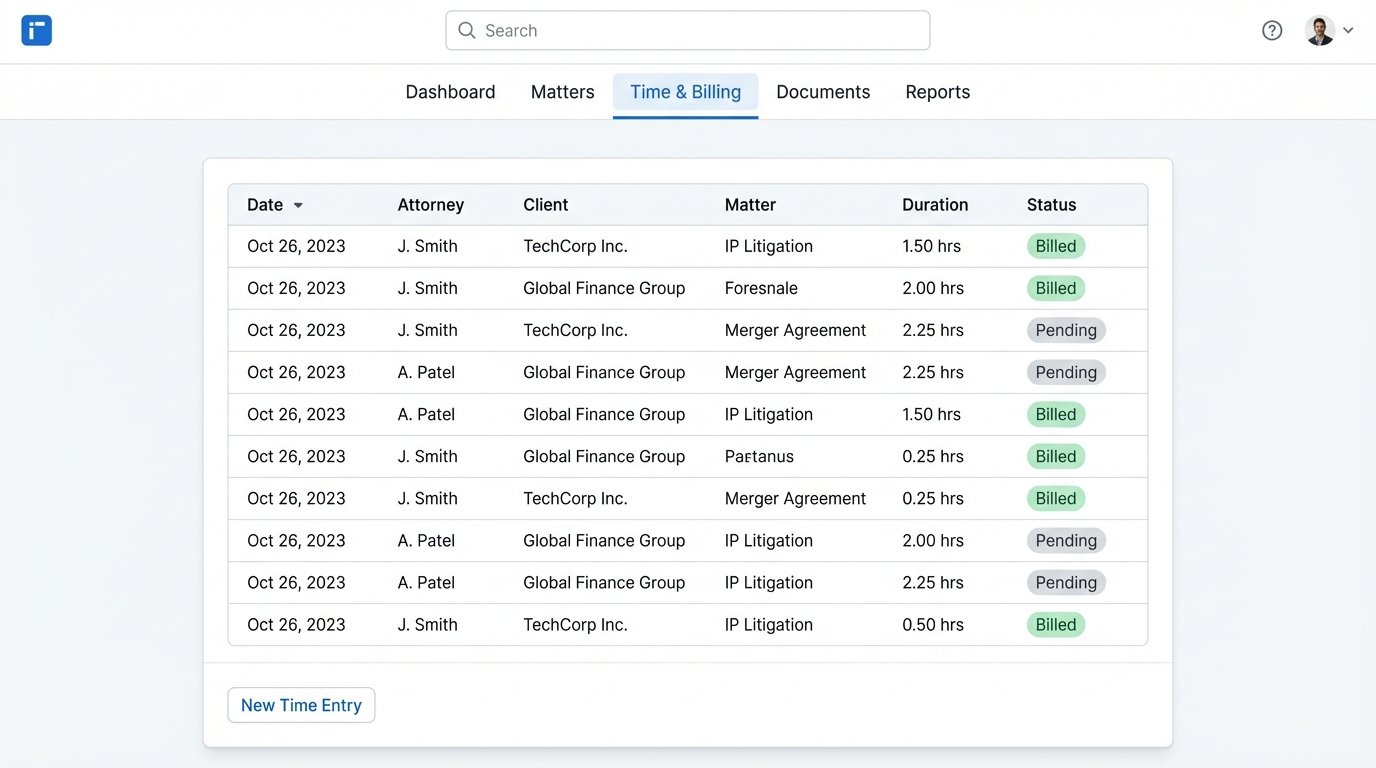
Task: Toggle the Pending status on the 2.00 hrs row
Action: 1065,540
